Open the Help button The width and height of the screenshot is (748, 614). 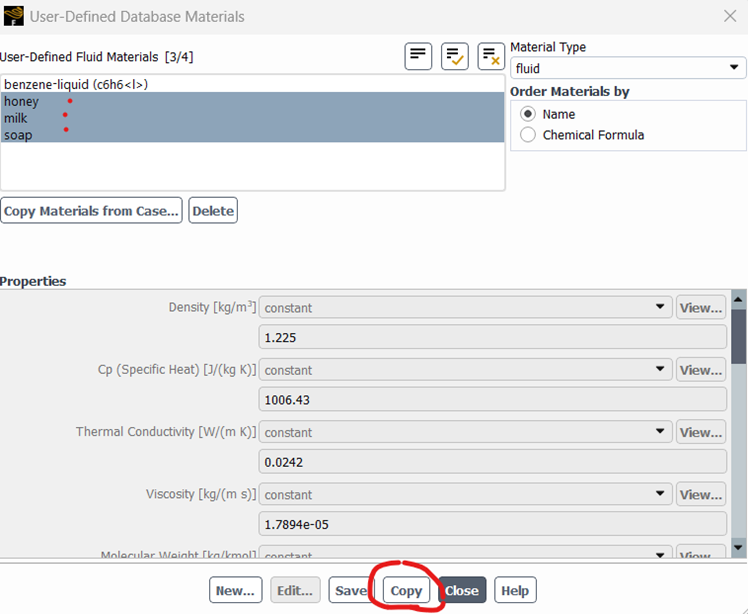point(514,590)
